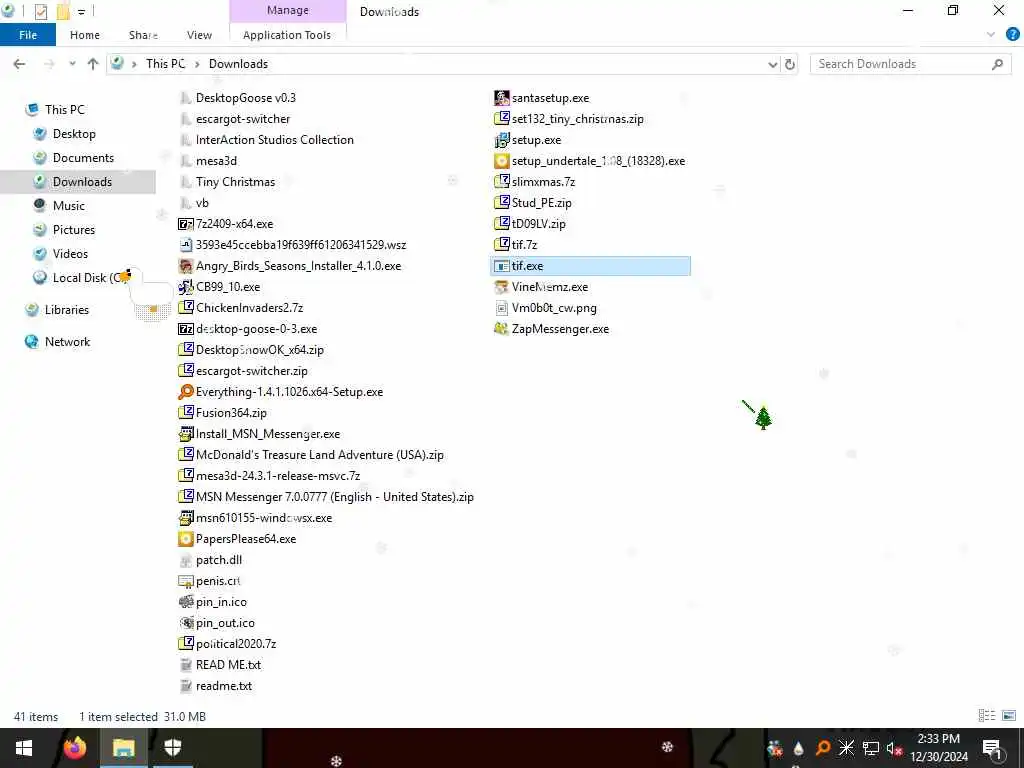The width and height of the screenshot is (1024, 768).
Task: Open the notification center icon
Action: pos(993,748)
